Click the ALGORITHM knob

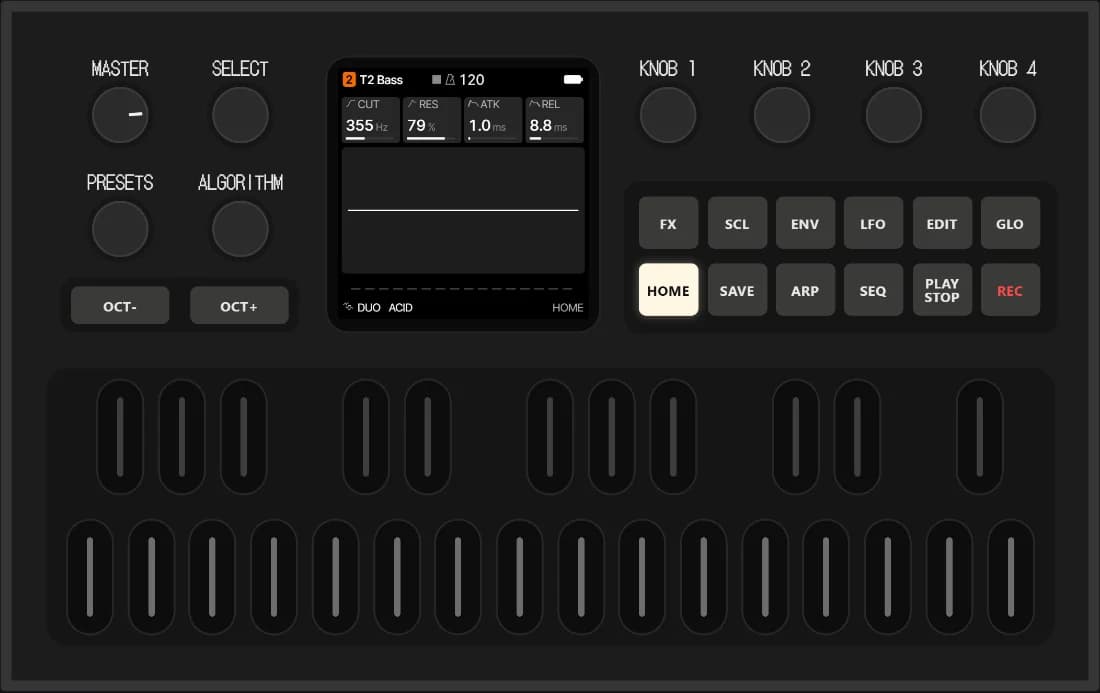[x=240, y=229]
